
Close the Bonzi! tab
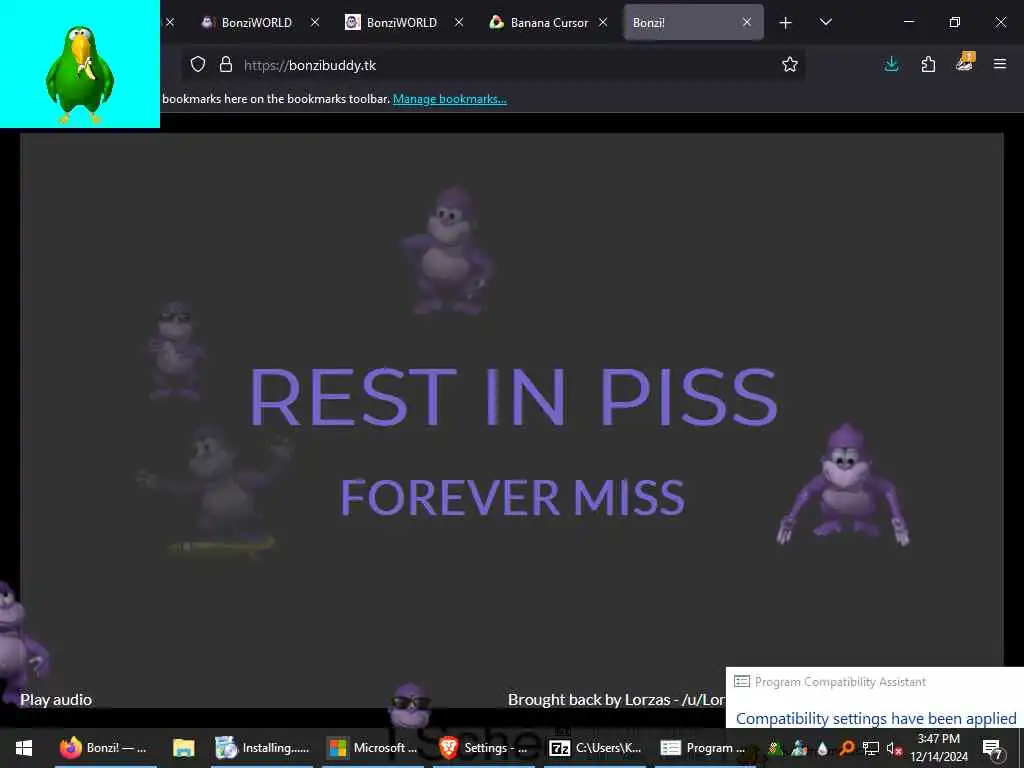click(x=746, y=22)
